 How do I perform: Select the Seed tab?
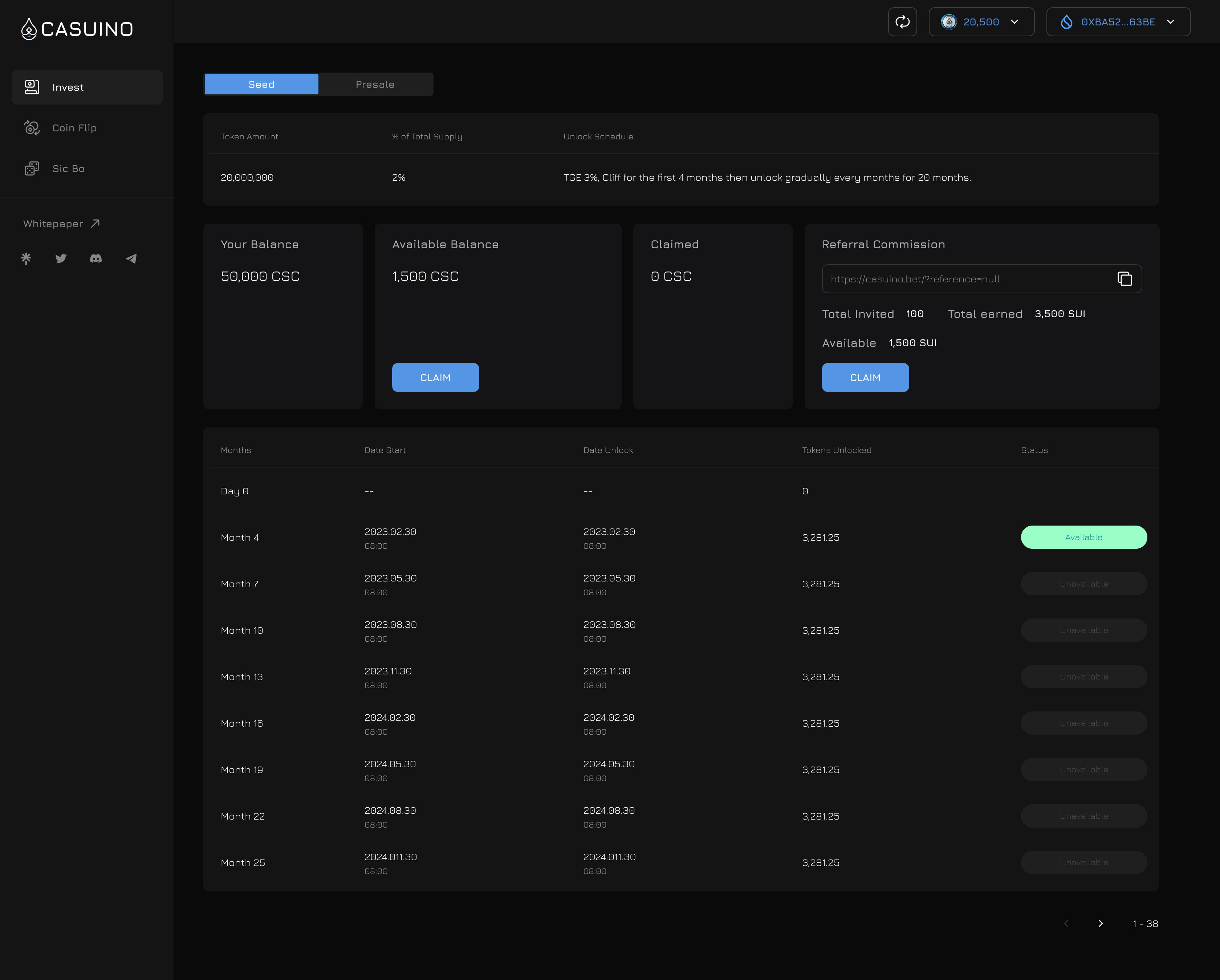pos(261,84)
